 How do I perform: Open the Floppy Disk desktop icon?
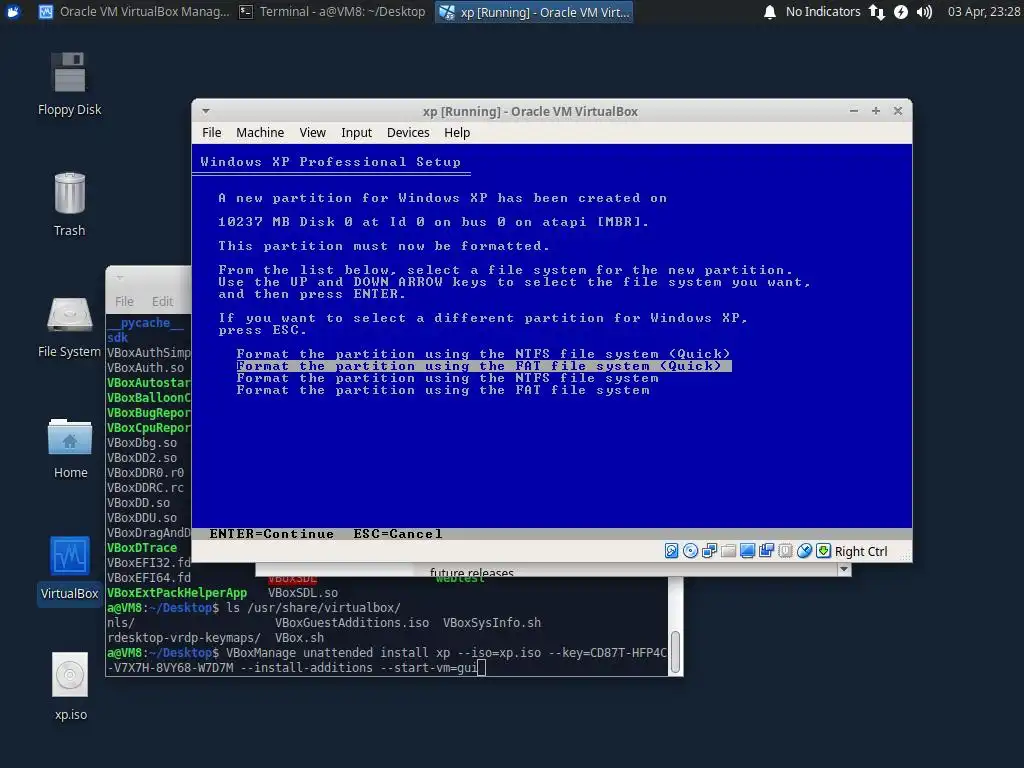point(69,84)
